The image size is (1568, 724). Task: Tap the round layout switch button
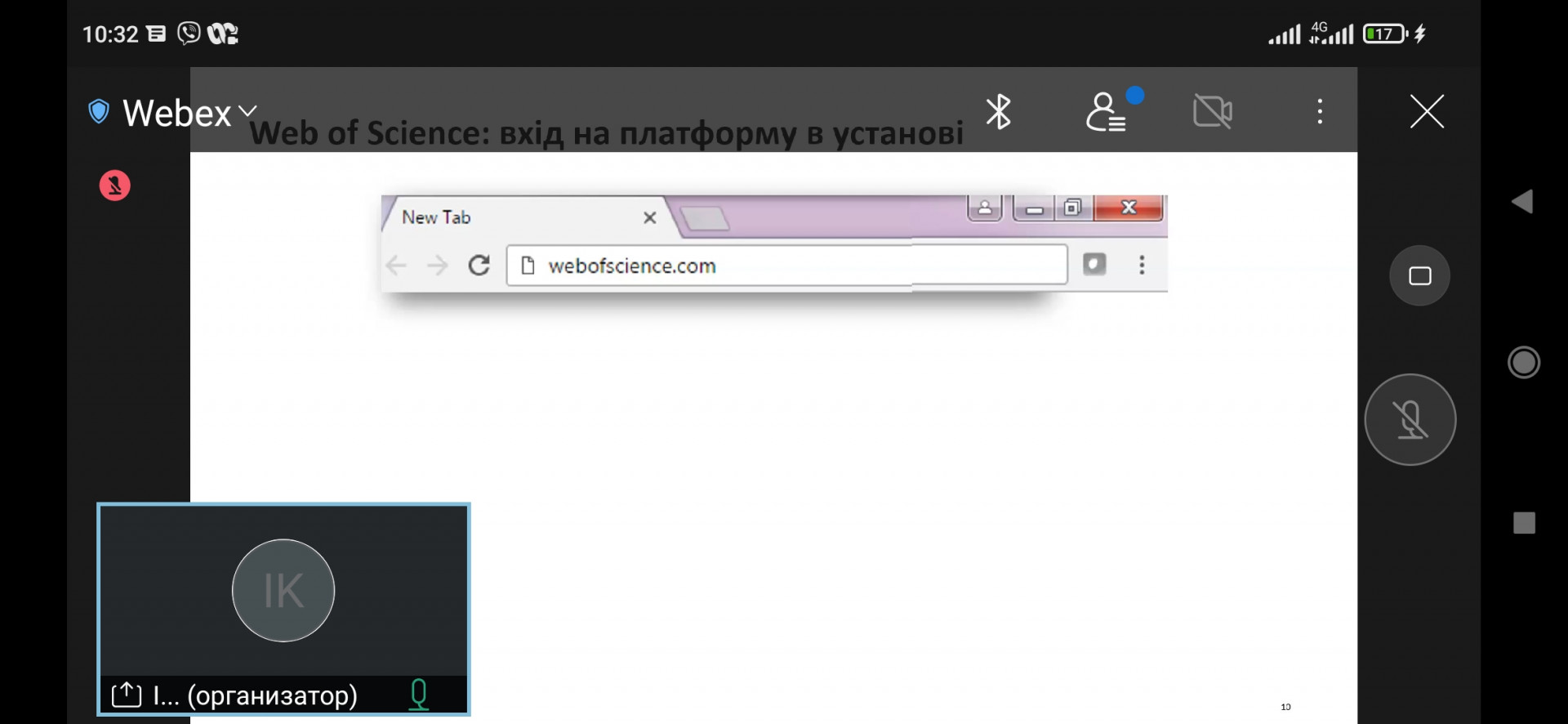(x=1420, y=276)
